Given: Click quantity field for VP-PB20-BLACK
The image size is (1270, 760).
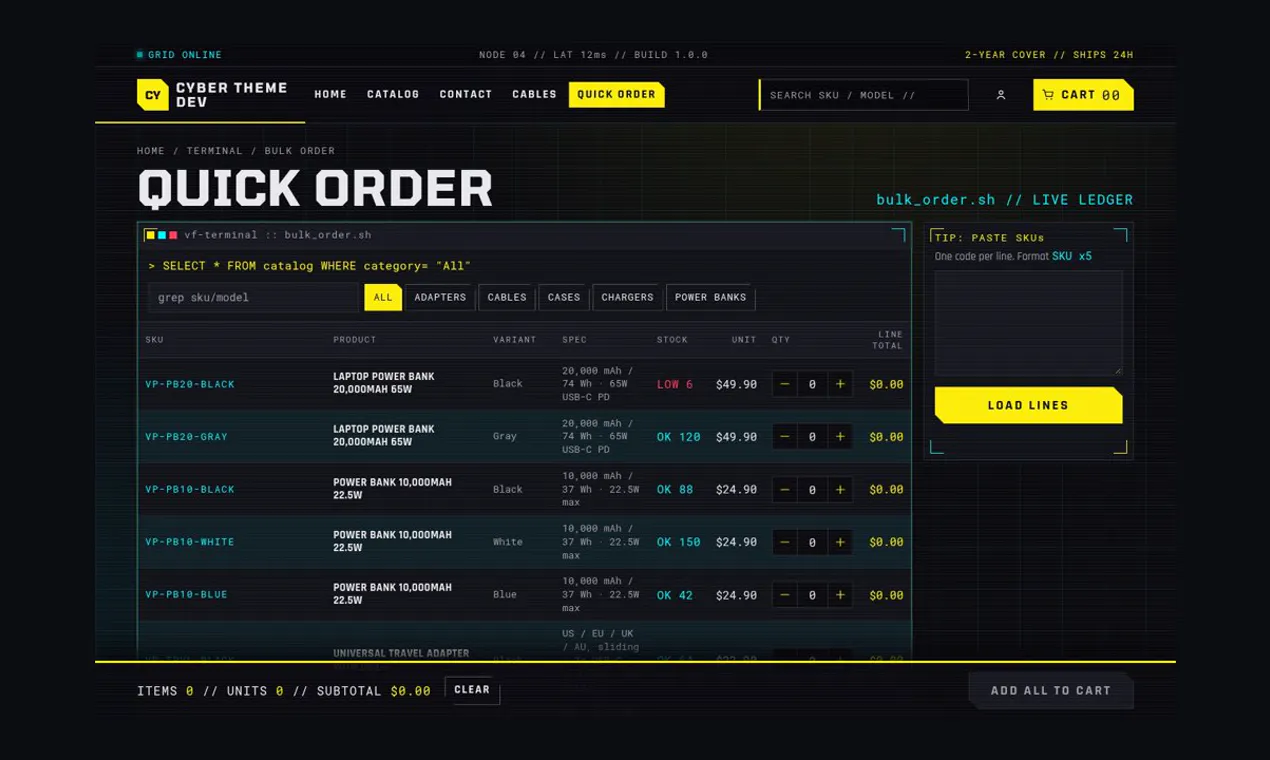Looking at the screenshot, I should [x=812, y=384].
